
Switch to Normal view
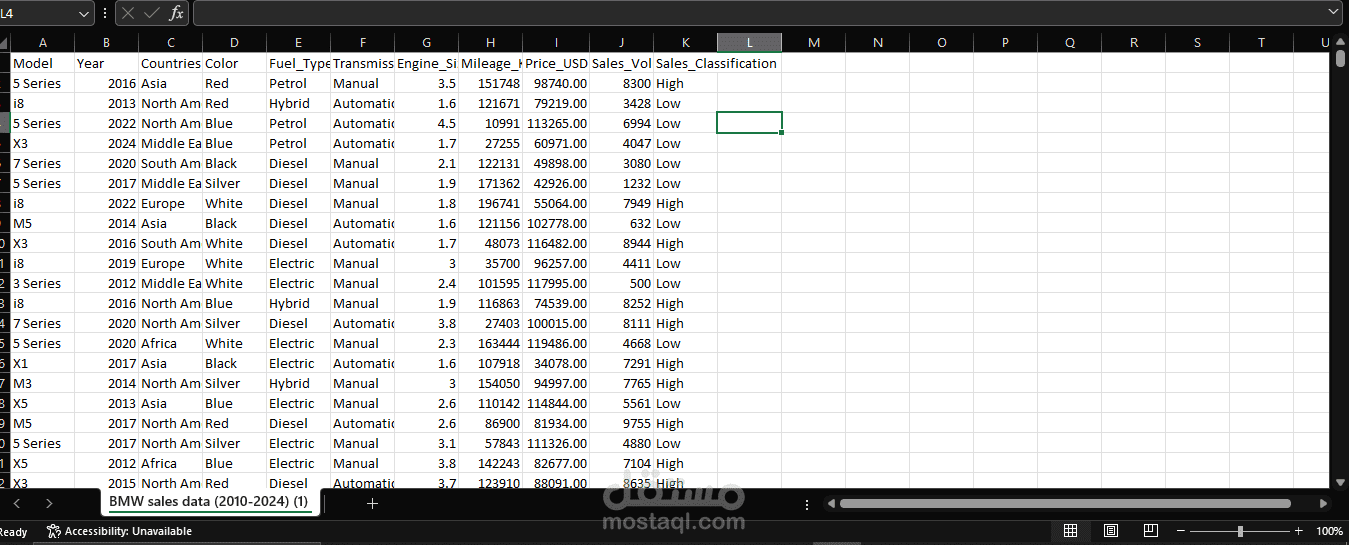coord(1070,531)
